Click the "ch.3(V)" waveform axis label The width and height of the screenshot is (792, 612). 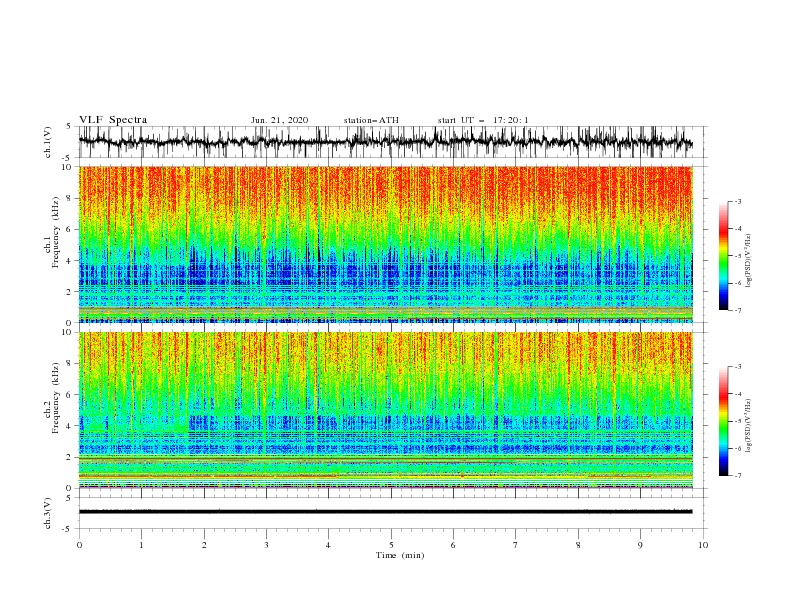(48, 513)
